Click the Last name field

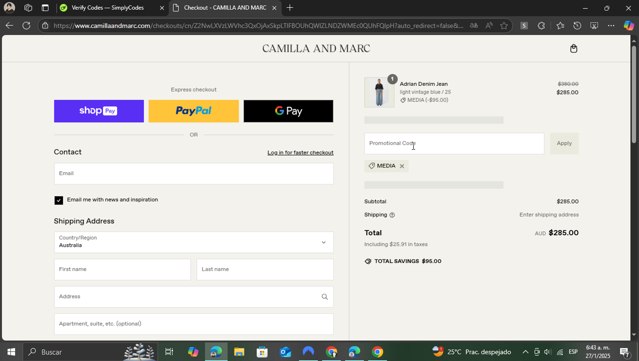click(x=265, y=269)
